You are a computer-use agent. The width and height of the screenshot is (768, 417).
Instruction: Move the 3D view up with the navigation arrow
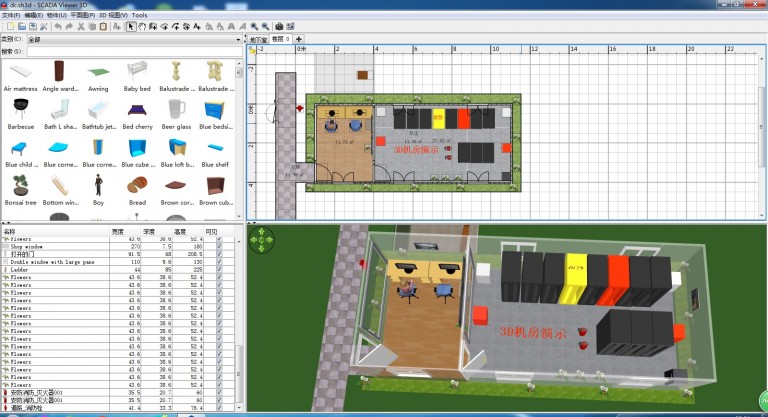262,231
